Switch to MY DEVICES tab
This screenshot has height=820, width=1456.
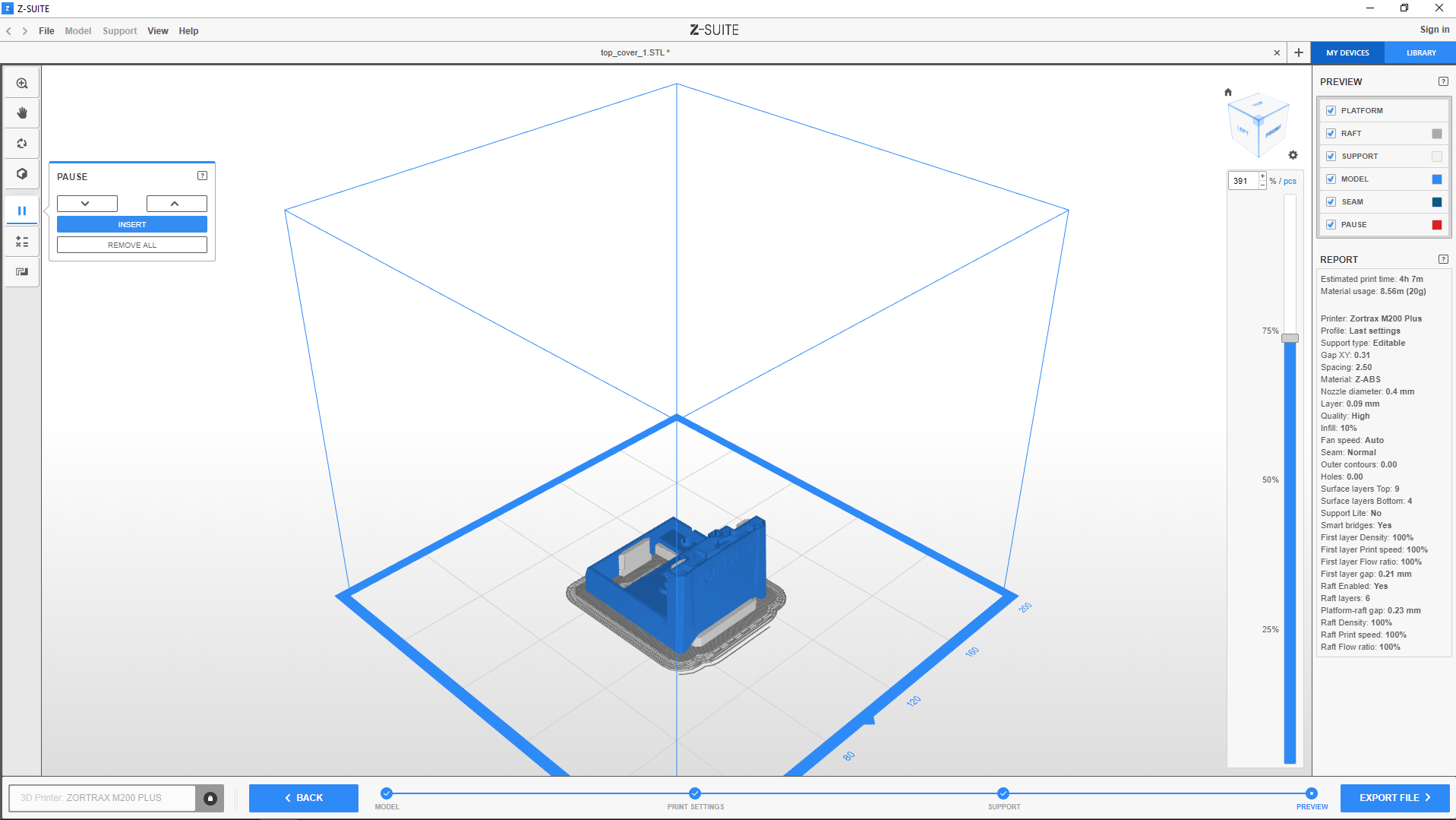tap(1347, 52)
